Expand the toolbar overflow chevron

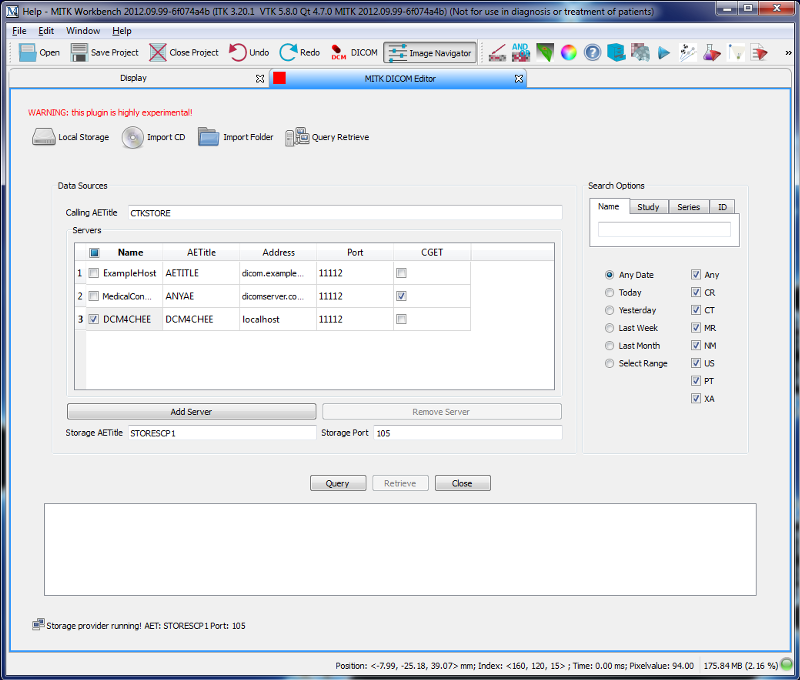[x=788, y=53]
